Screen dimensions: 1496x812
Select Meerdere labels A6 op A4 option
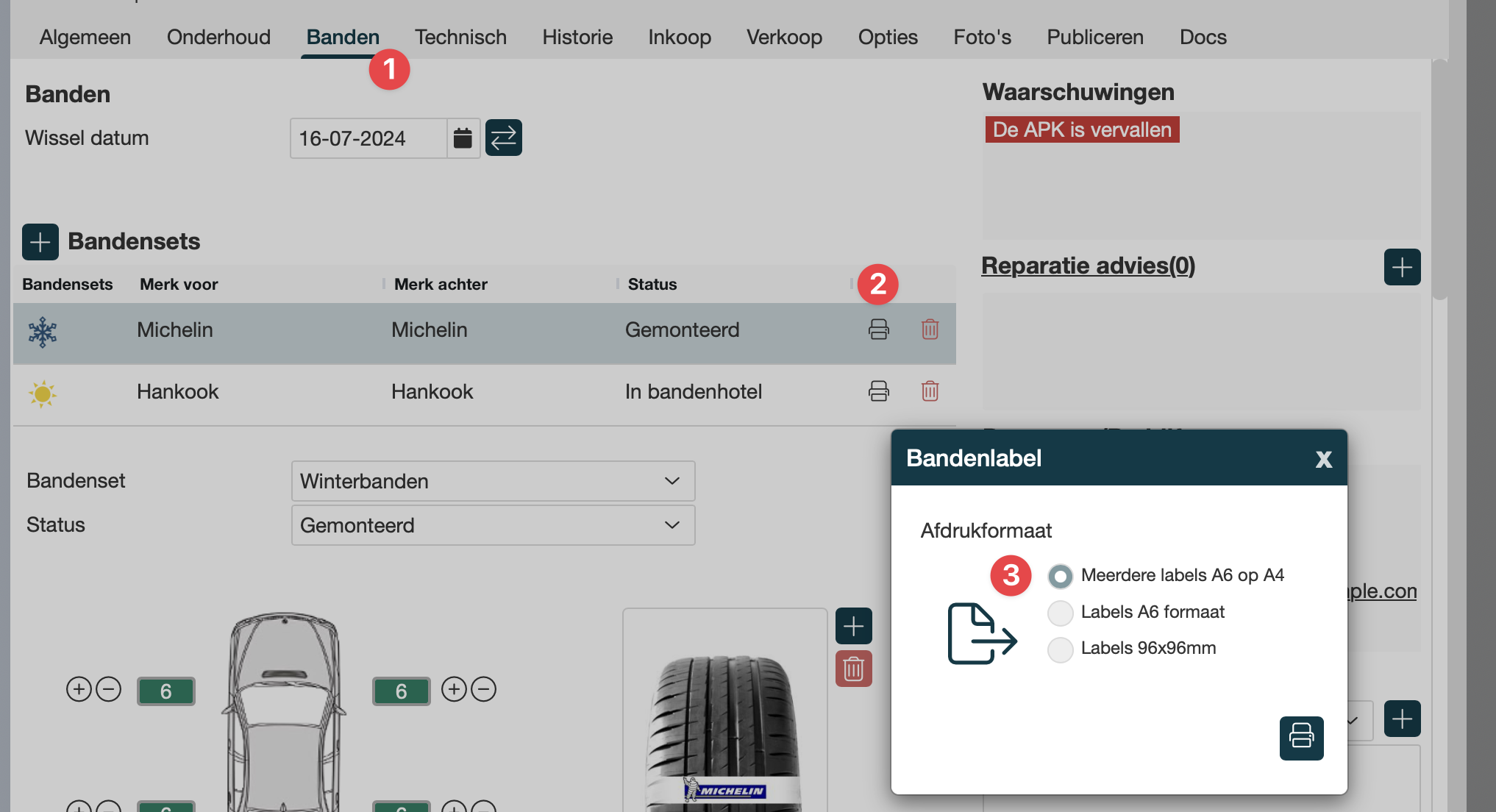coord(1060,576)
